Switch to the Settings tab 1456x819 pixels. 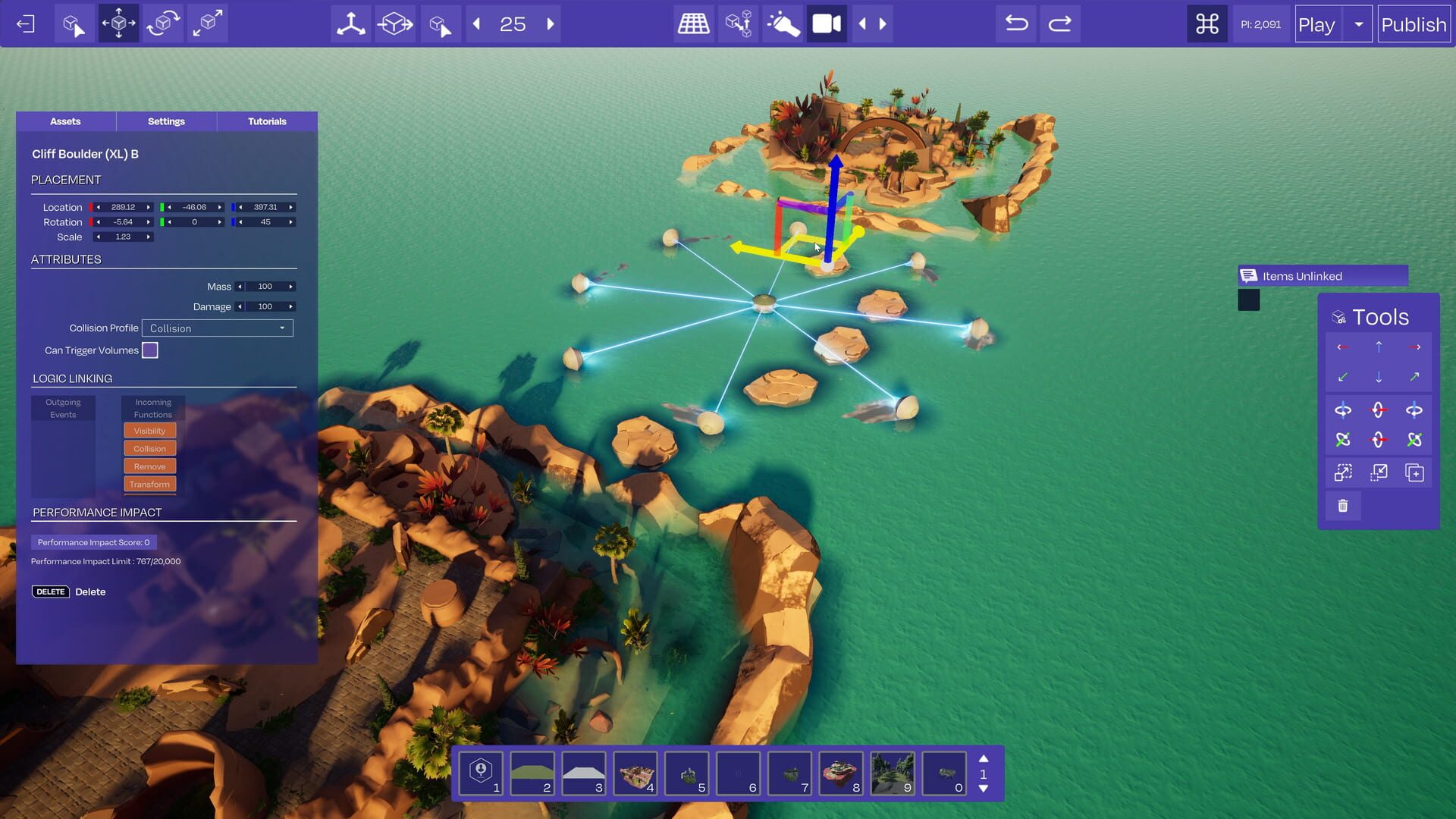(166, 121)
